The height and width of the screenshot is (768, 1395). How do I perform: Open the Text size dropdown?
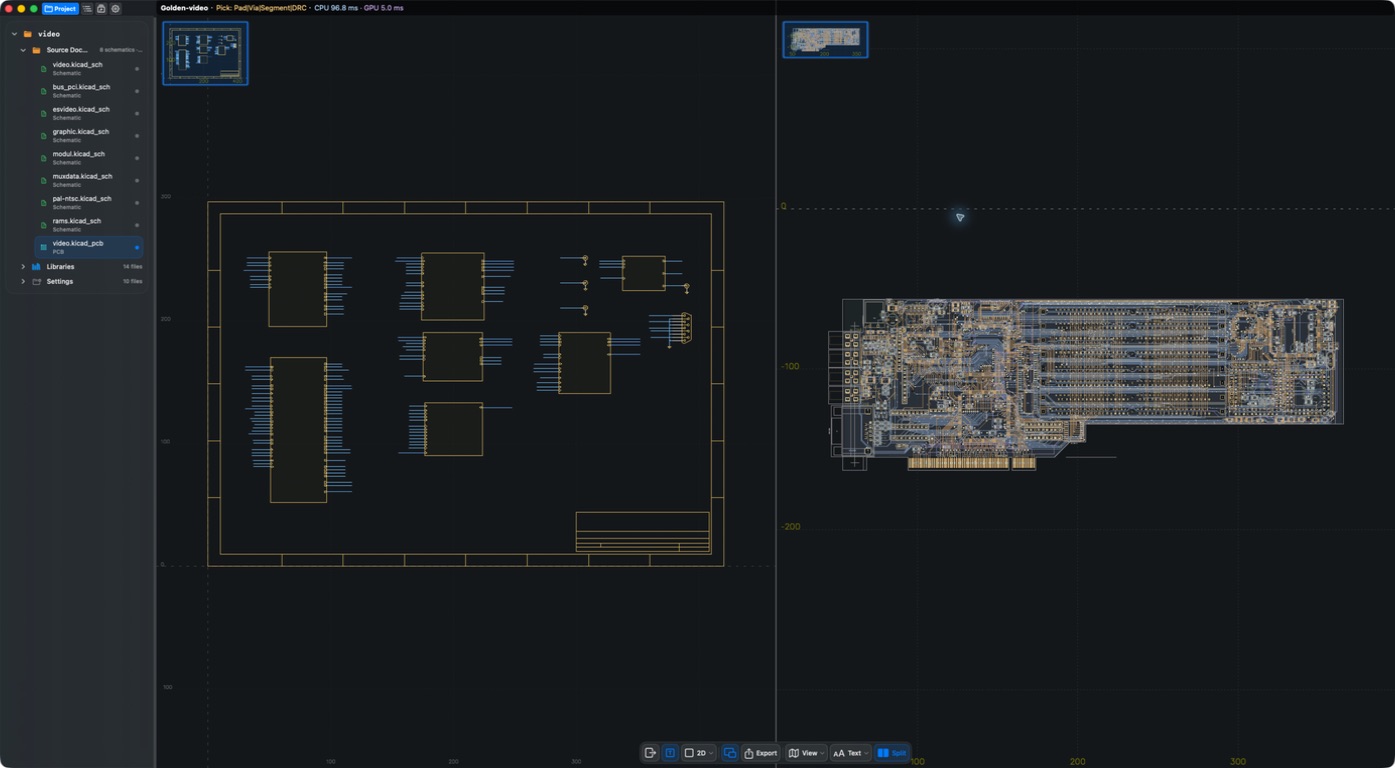pyautogui.click(x=851, y=753)
